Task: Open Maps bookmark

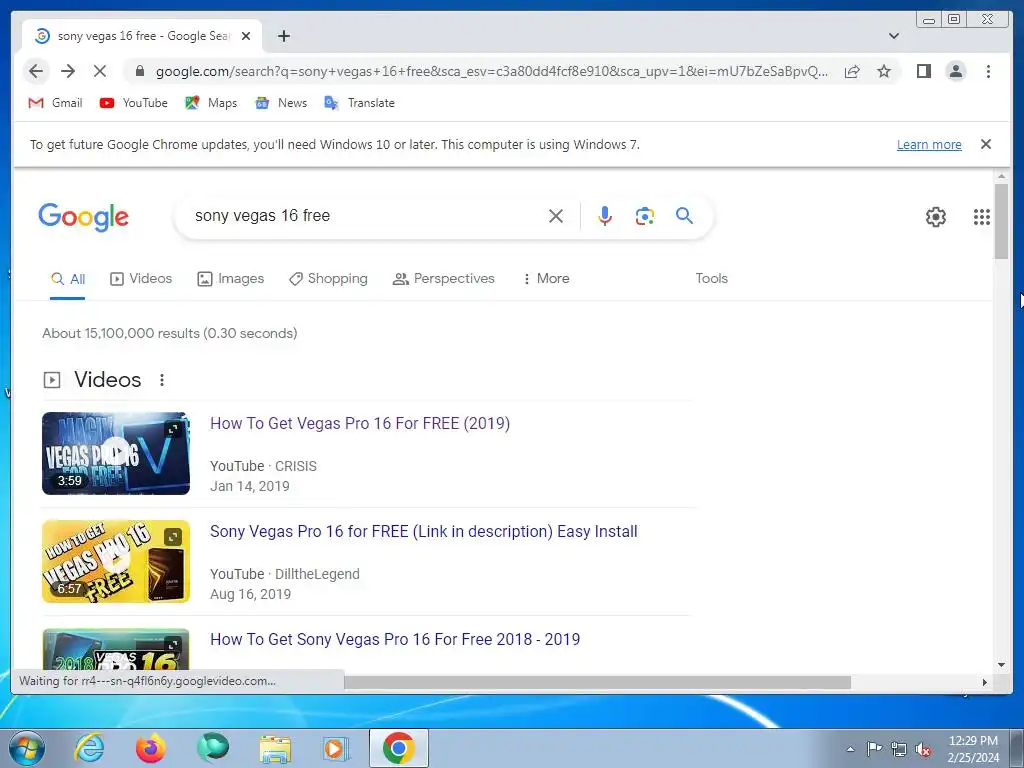Action: pos(211,103)
